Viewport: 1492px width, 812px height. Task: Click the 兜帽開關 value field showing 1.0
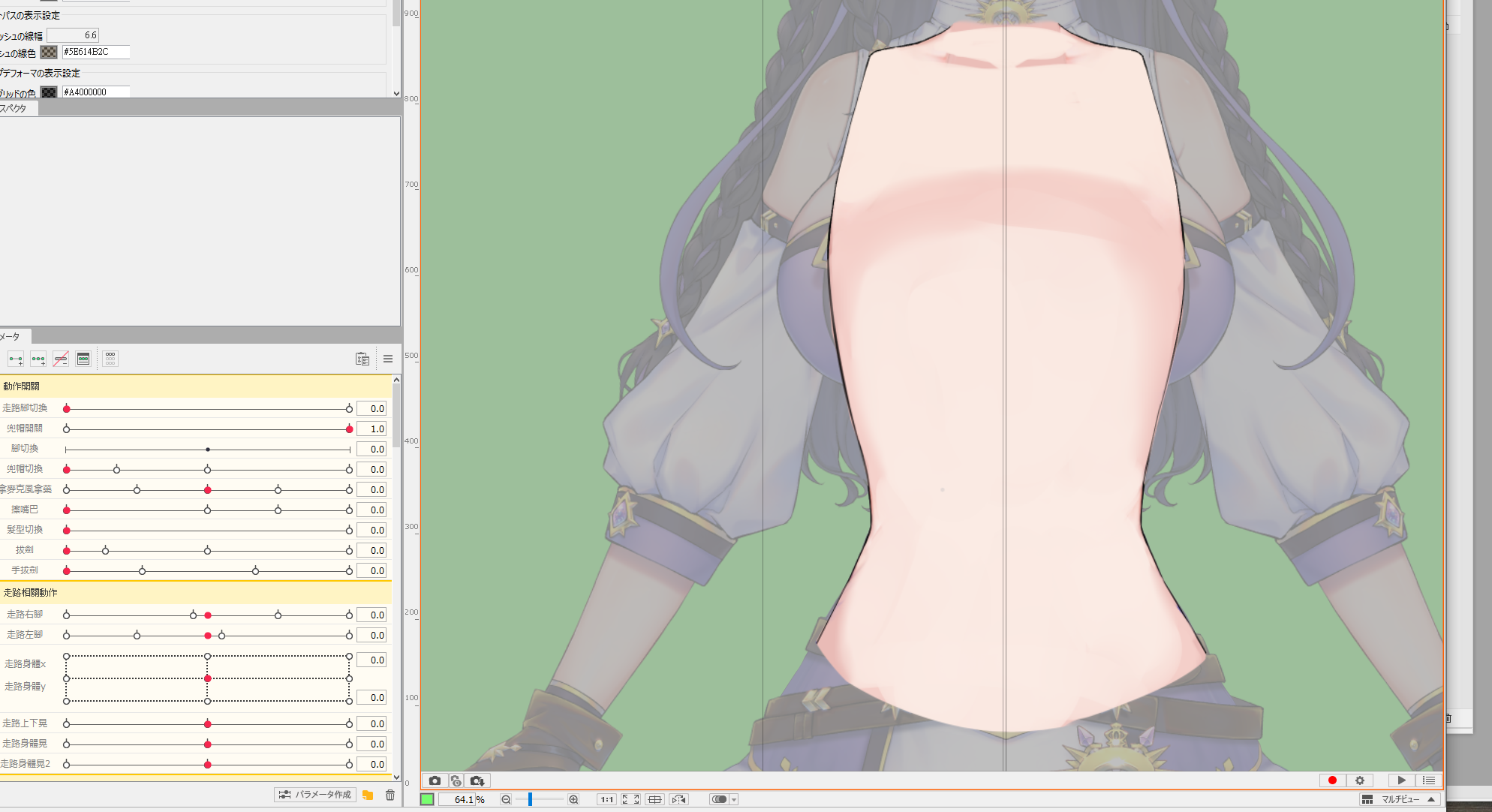pos(371,429)
